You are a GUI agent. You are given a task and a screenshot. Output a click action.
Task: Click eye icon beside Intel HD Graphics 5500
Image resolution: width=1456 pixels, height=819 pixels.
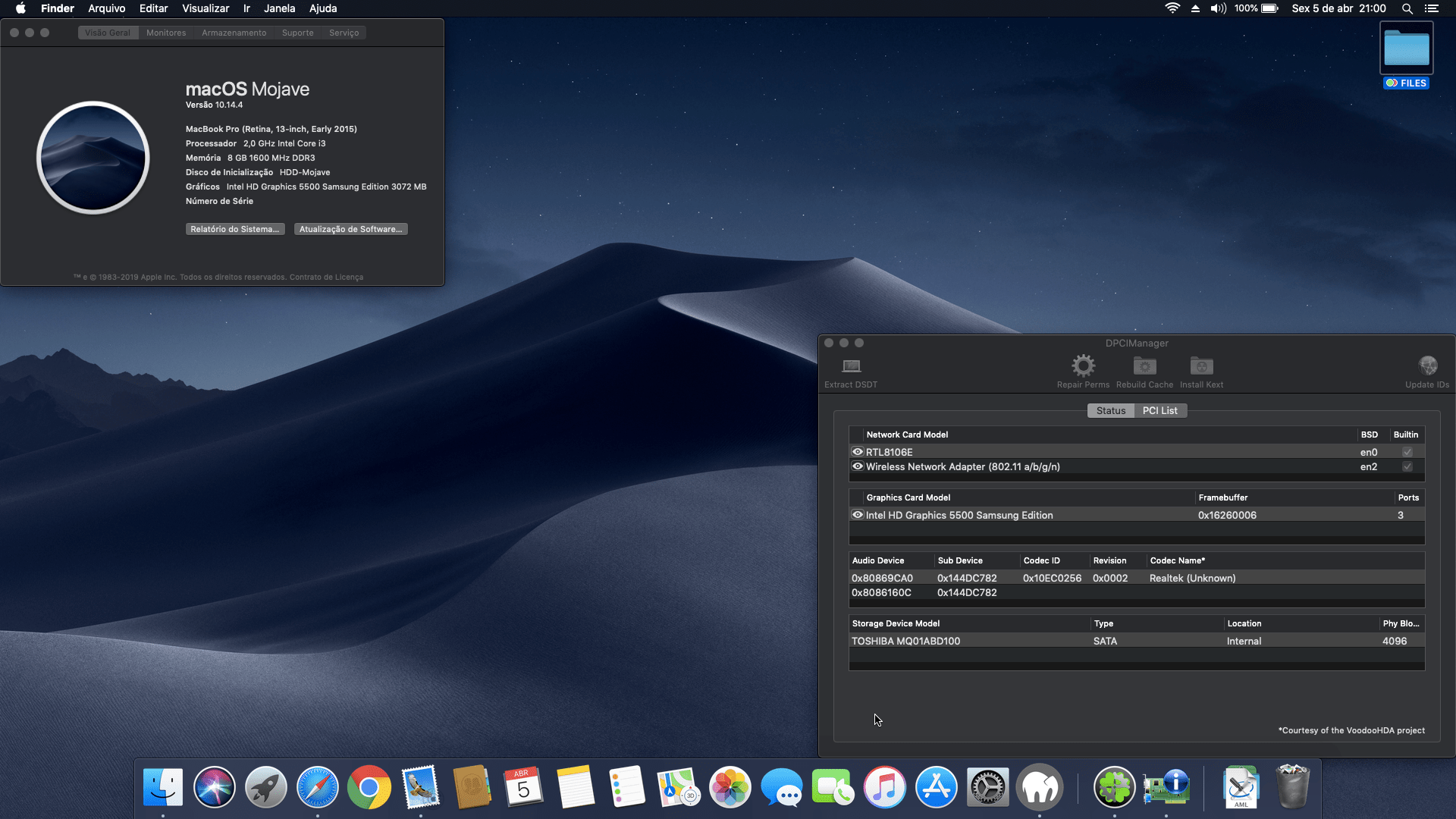coord(858,515)
